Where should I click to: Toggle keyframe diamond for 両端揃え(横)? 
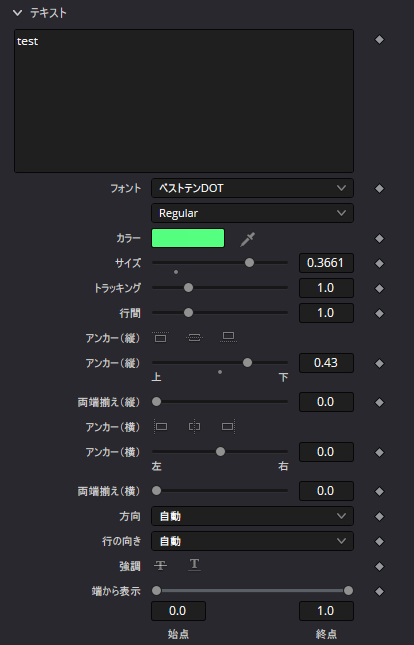click(379, 492)
